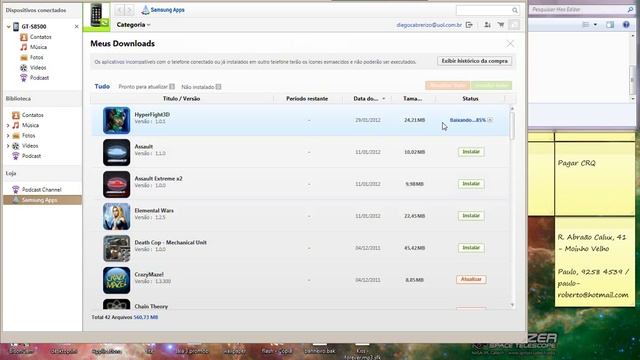640x360 pixels.
Task: Toggle the preview pane in Explorer window
Action: coord(610,25)
